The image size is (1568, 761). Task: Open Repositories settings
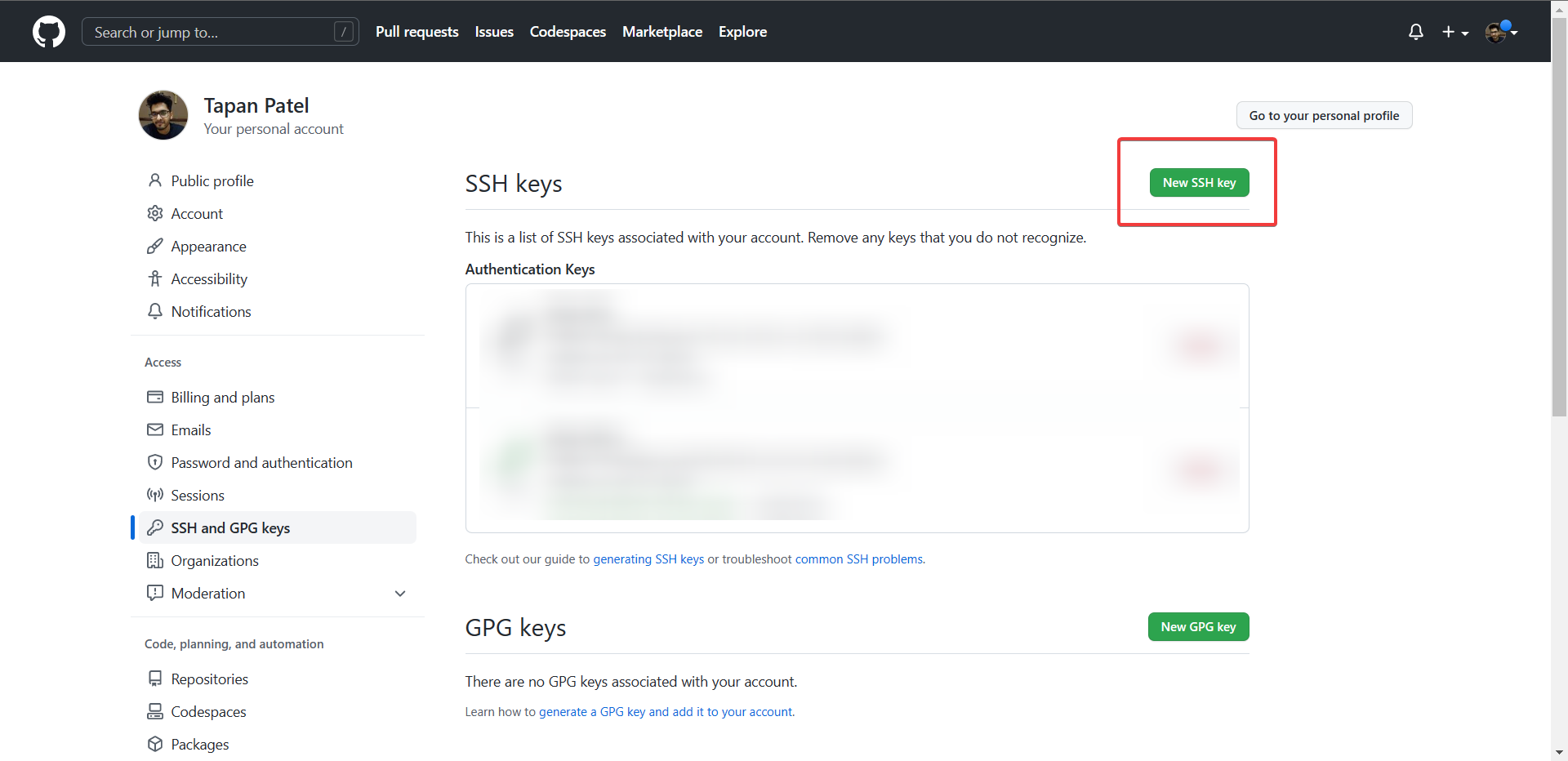[x=210, y=679]
